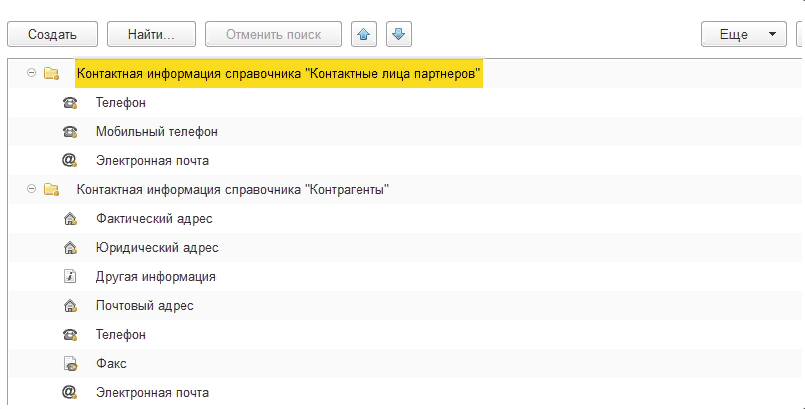The width and height of the screenshot is (805, 409).
Task: Open the Еще dropdown menu
Action: (x=743, y=35)
